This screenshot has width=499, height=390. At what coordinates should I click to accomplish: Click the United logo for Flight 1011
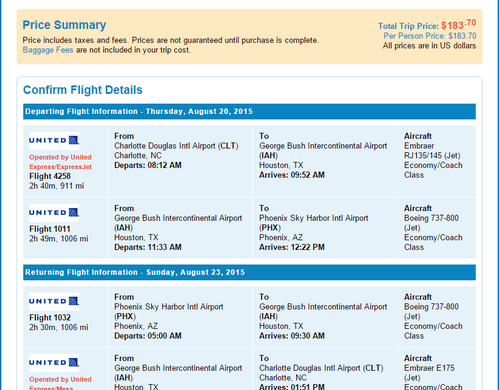click(x=54, y=213)
